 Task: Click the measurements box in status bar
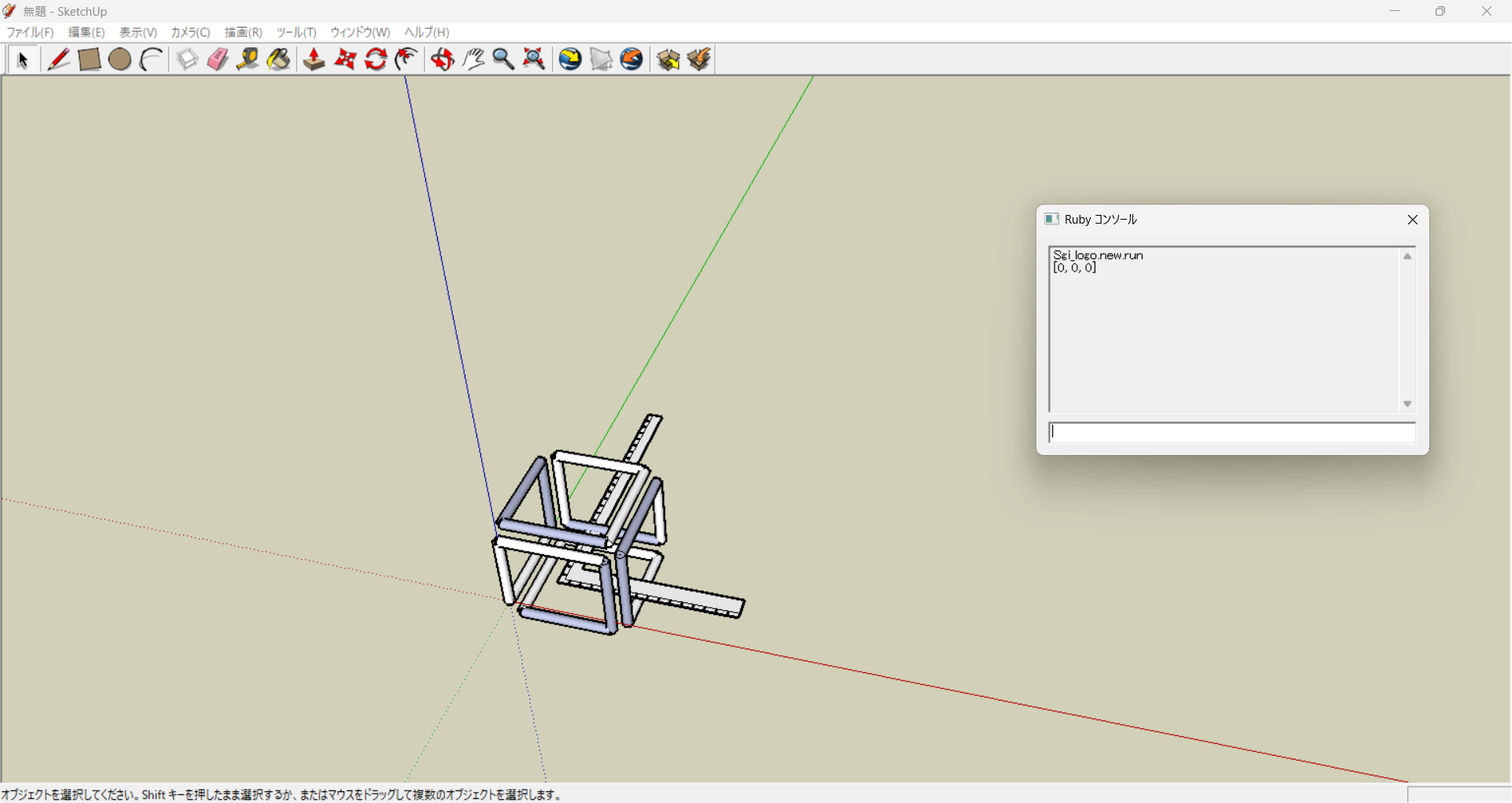1459,794
